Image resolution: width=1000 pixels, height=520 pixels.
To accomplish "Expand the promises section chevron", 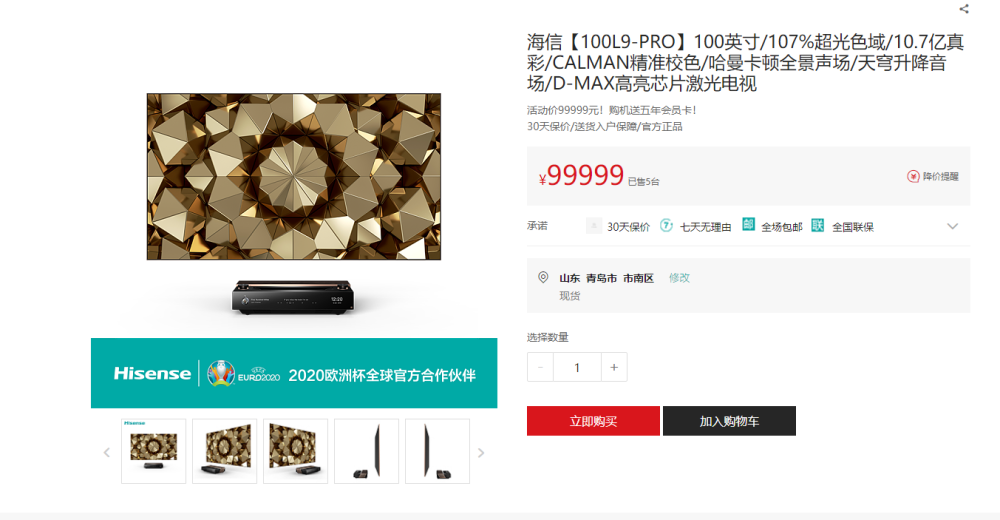I will (952, 226).
